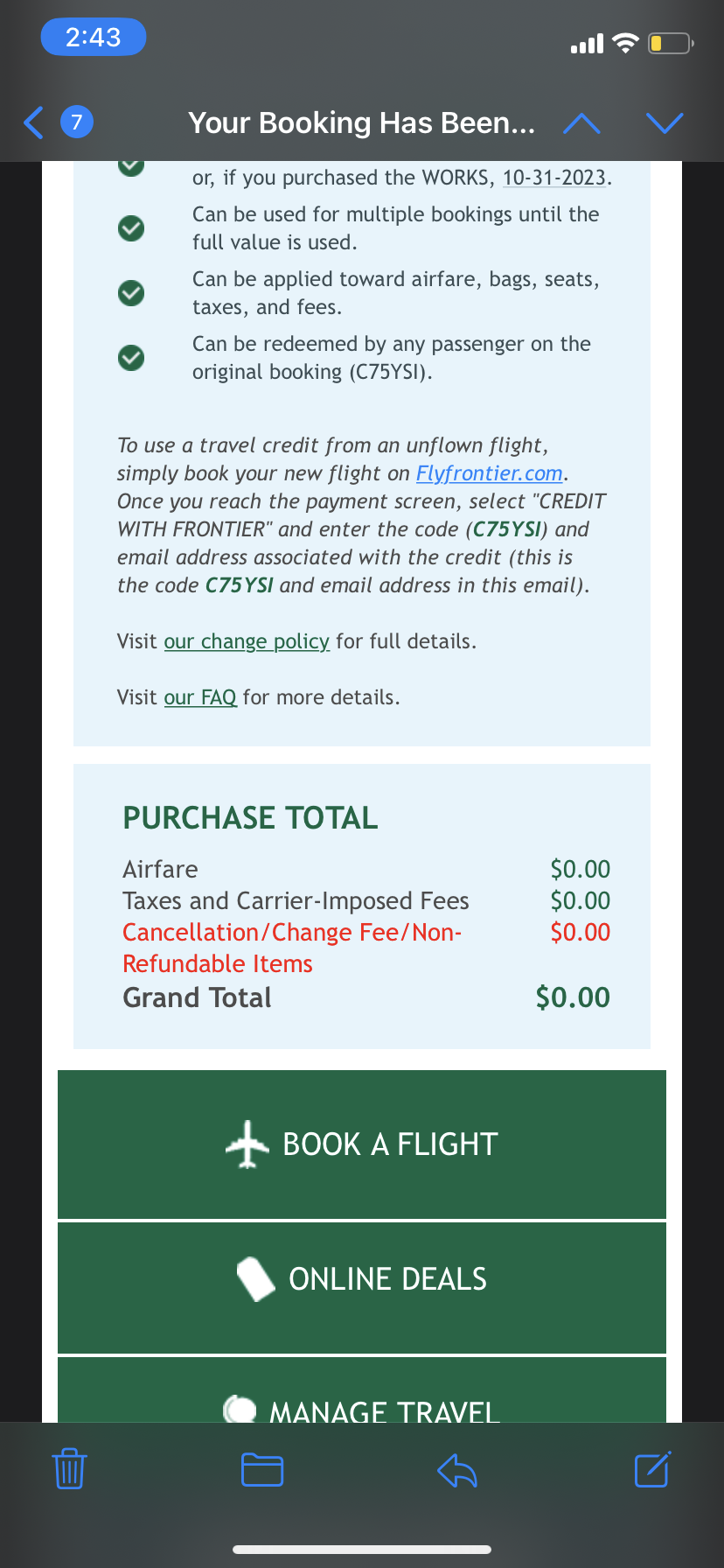Image resolution: width=724 pixels, height=1568 pixels.
Task: Tap the tag icon on Online Deals
Action: point(256,1279)
